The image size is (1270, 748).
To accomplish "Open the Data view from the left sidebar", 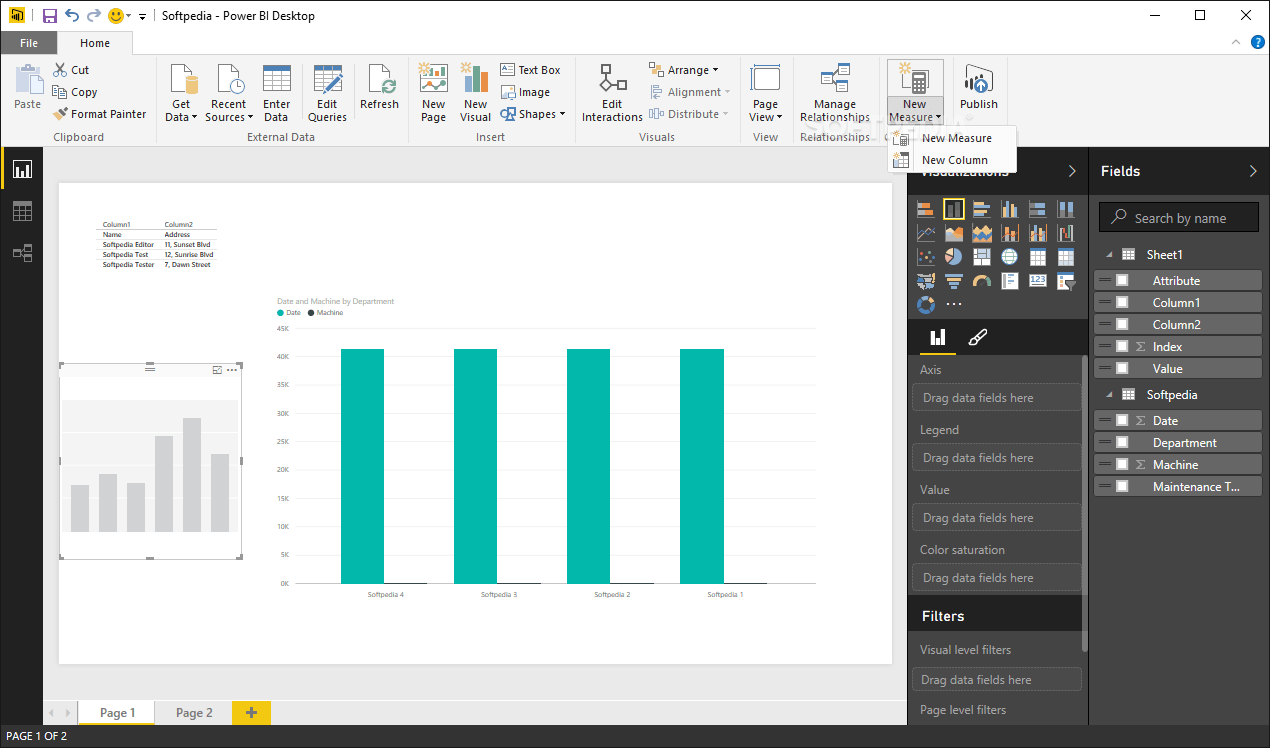I will click(x=22, y=211).
